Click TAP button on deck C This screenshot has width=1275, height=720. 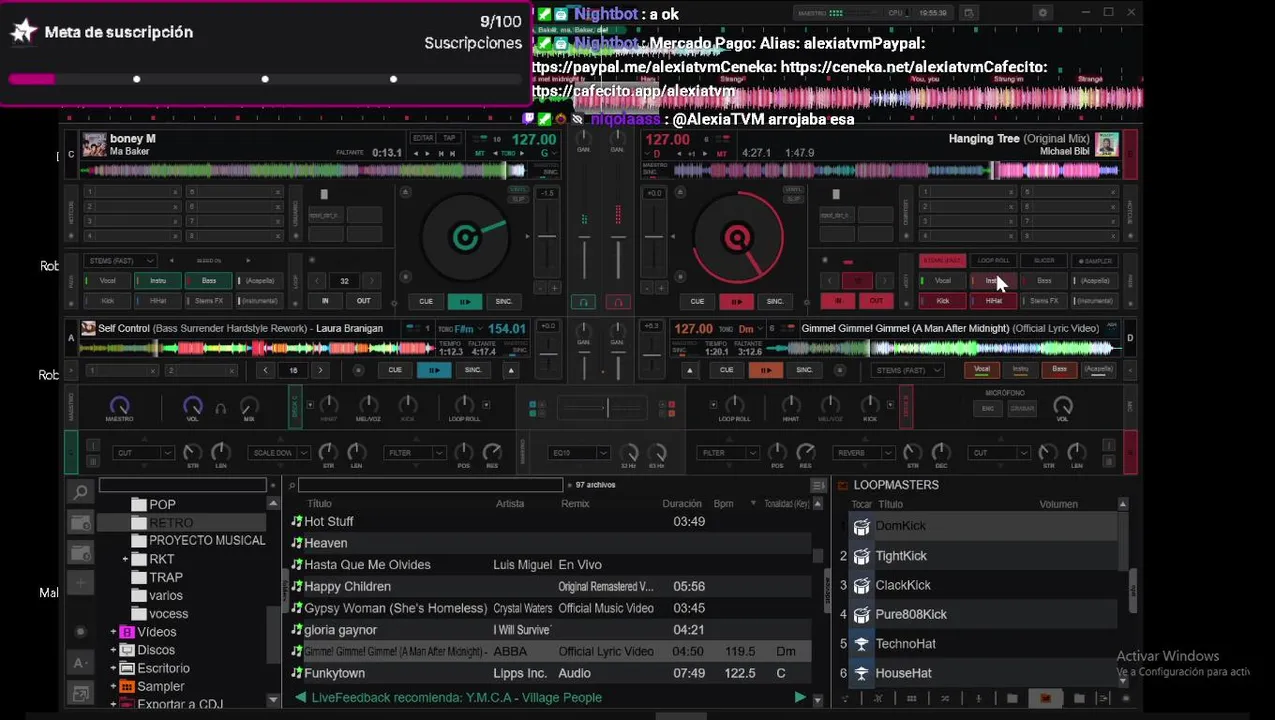[450, 138]
